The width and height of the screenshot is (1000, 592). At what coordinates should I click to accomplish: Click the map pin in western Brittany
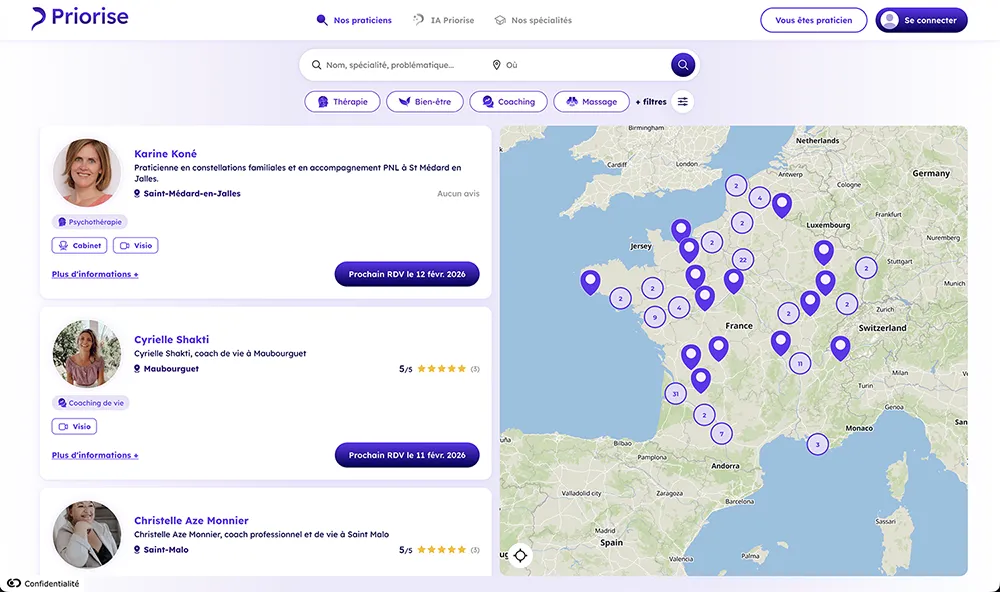click(x=590, y=281)
